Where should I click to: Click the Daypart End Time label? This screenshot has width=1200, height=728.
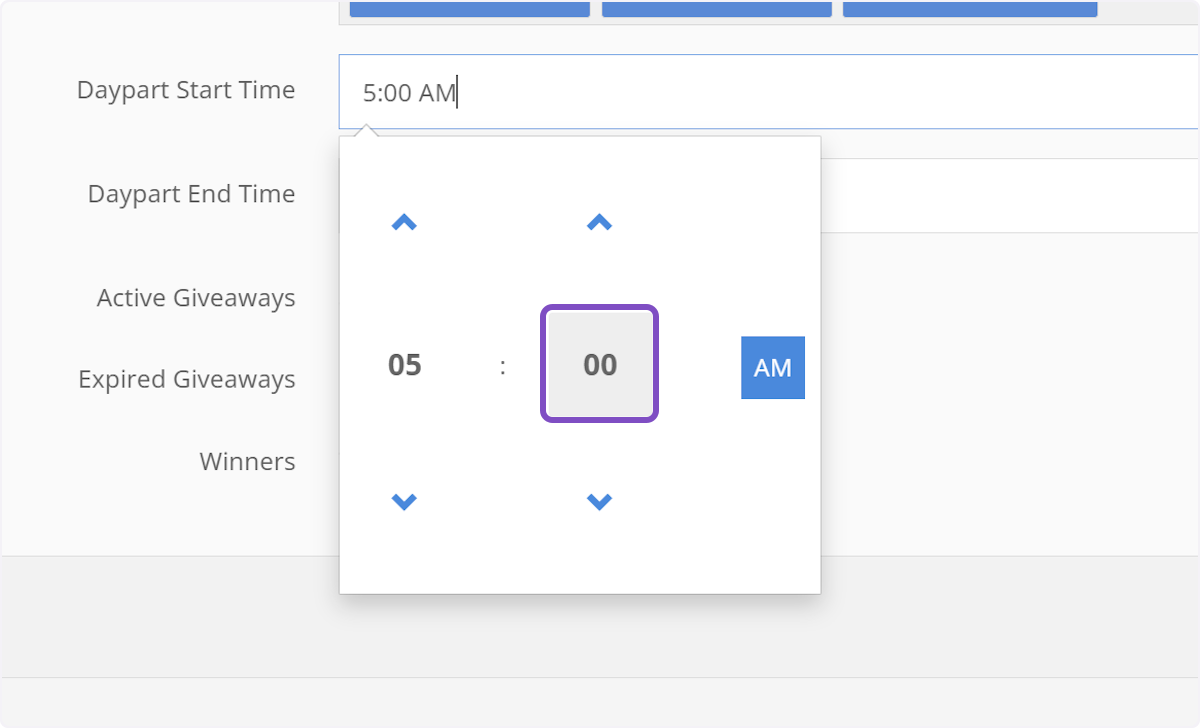191,194
